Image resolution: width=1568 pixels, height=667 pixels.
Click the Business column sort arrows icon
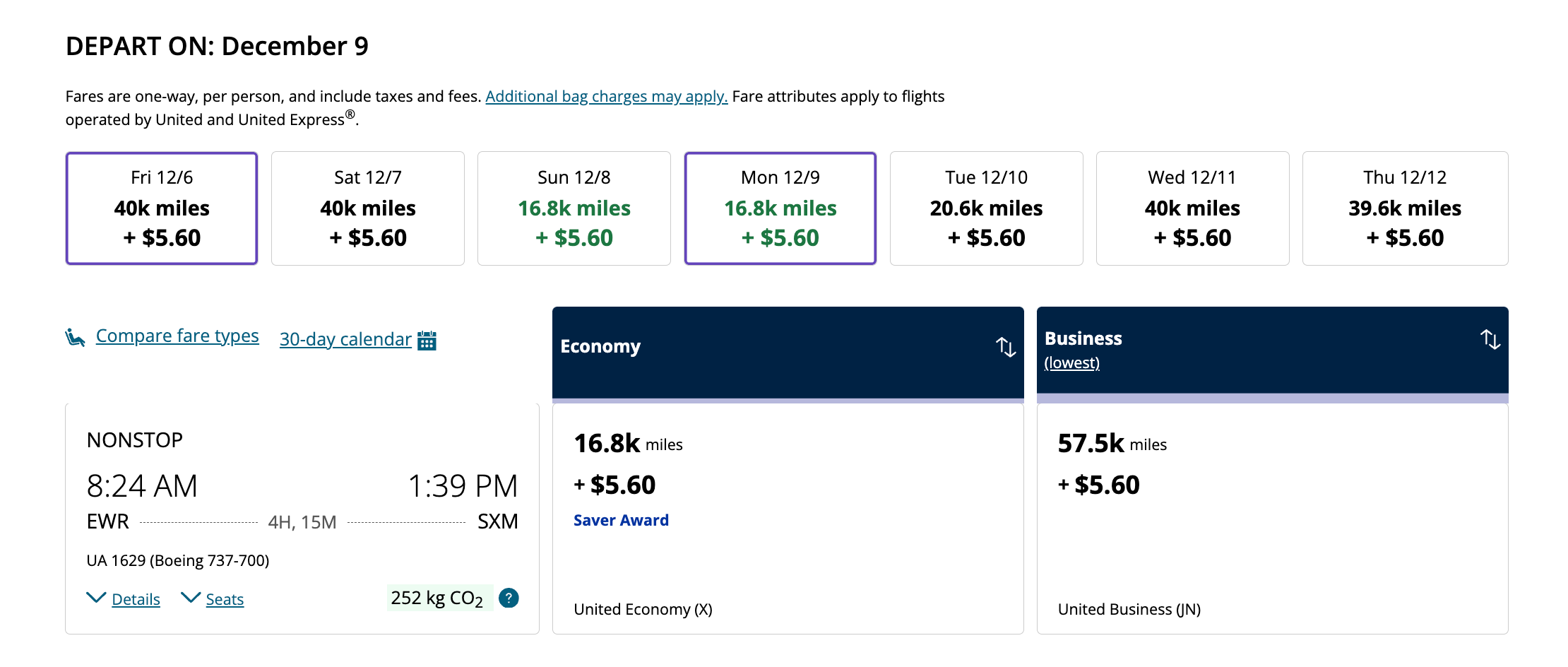(x=1490, y=339)
